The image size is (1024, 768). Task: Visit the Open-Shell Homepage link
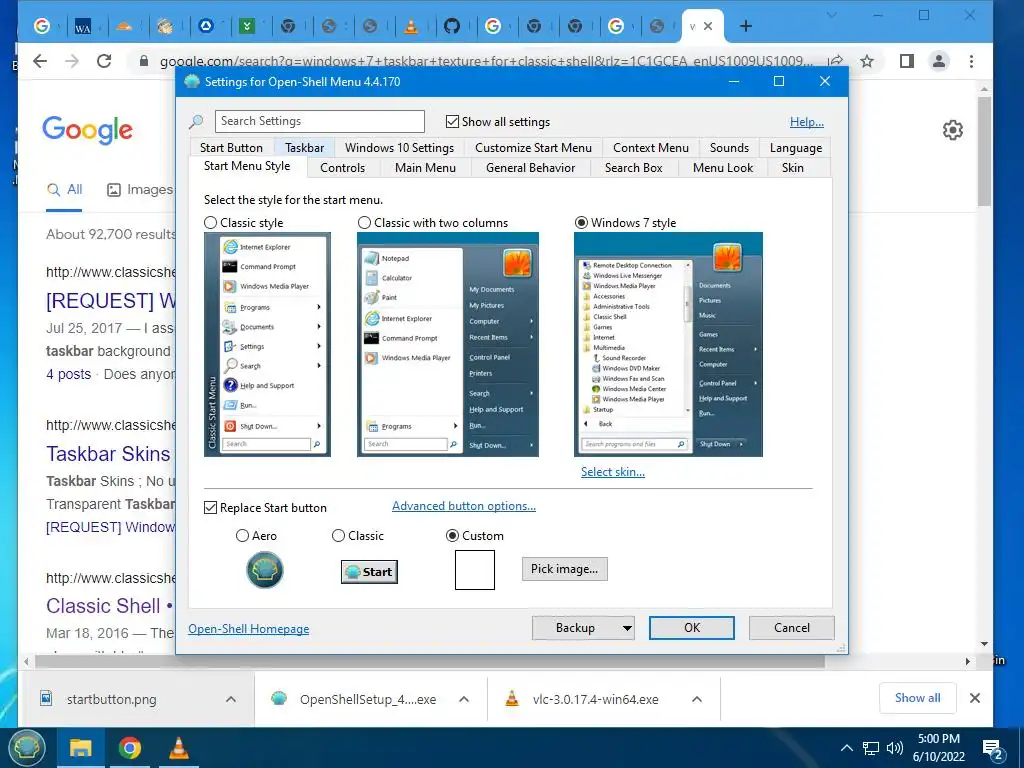249,629
